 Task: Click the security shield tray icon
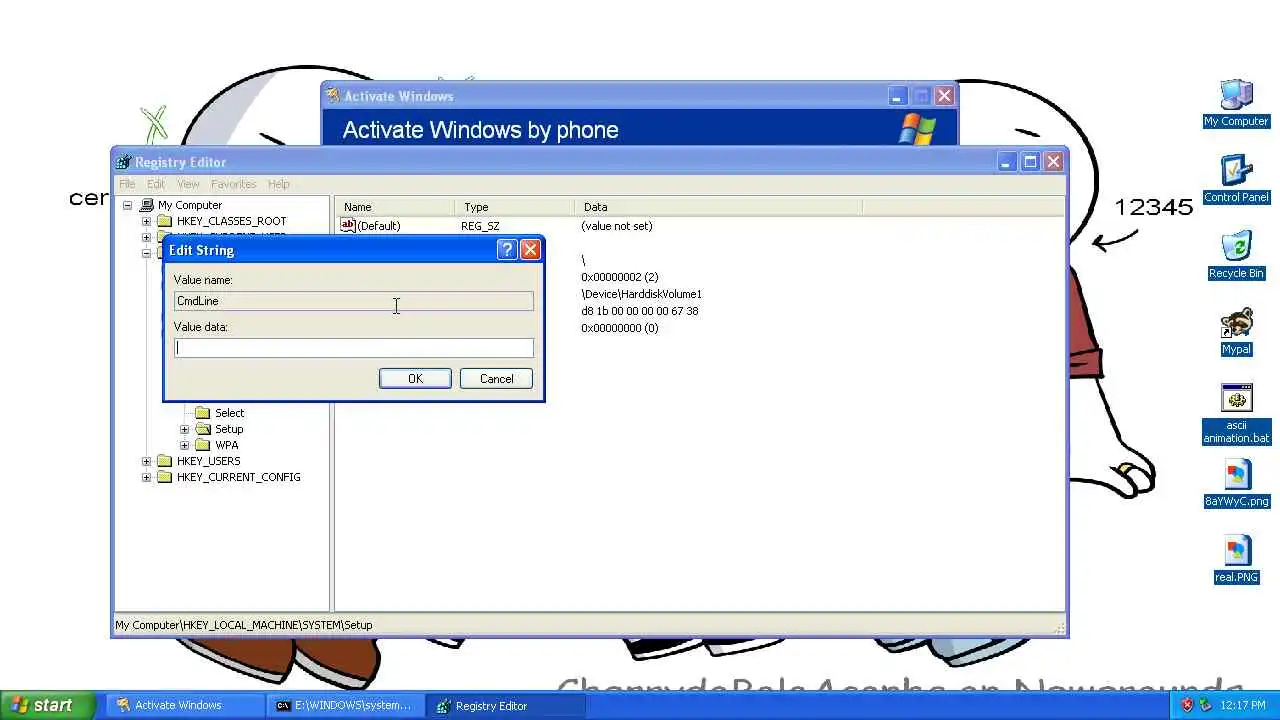tap(1187, 705)
